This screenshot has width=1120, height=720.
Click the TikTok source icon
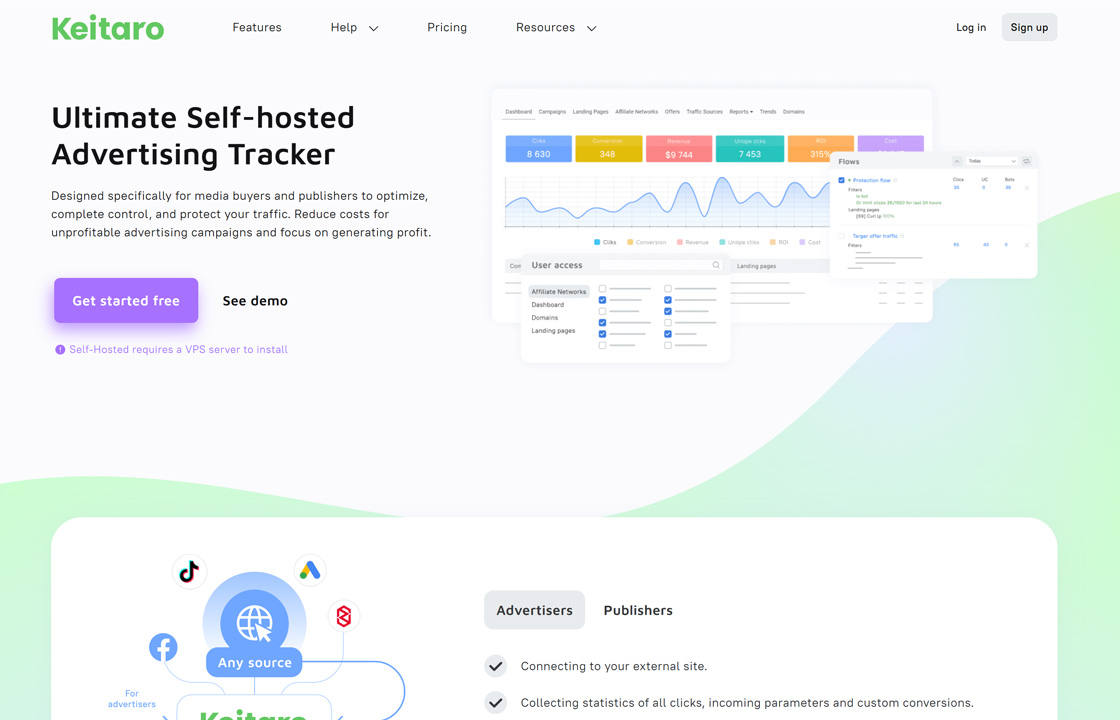click(x=189, y=571)
